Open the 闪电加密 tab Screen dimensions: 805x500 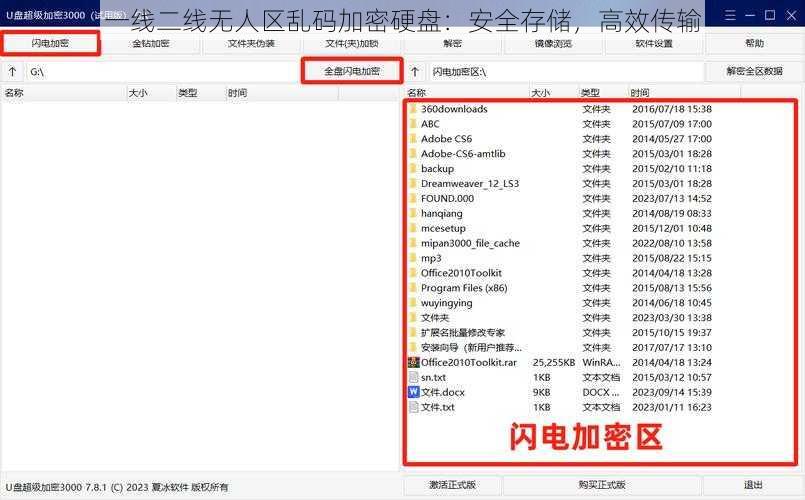50,43
